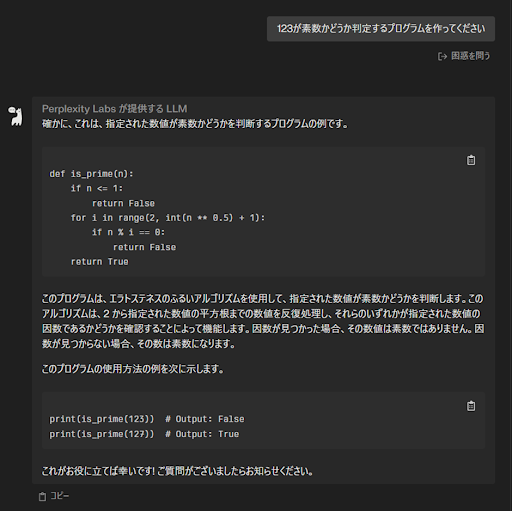
Task: Click the llama avatar icon
Action: tap(15, 116)
